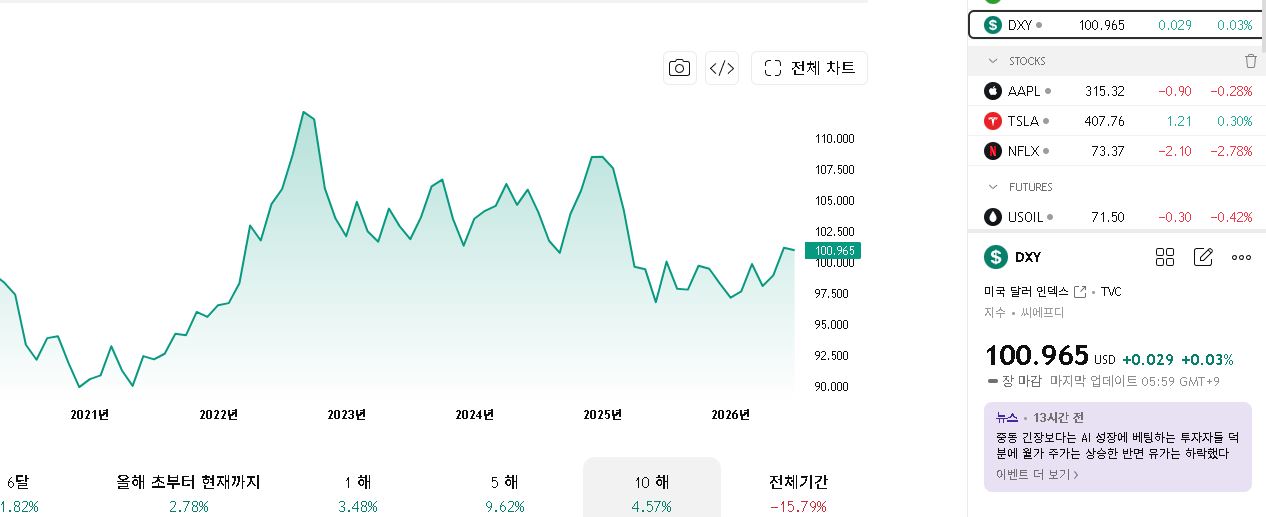Viewport: 1266px width, 517px height.
Task: Click the AAPL change -0.28%
Action: [x=1231, y=91]
